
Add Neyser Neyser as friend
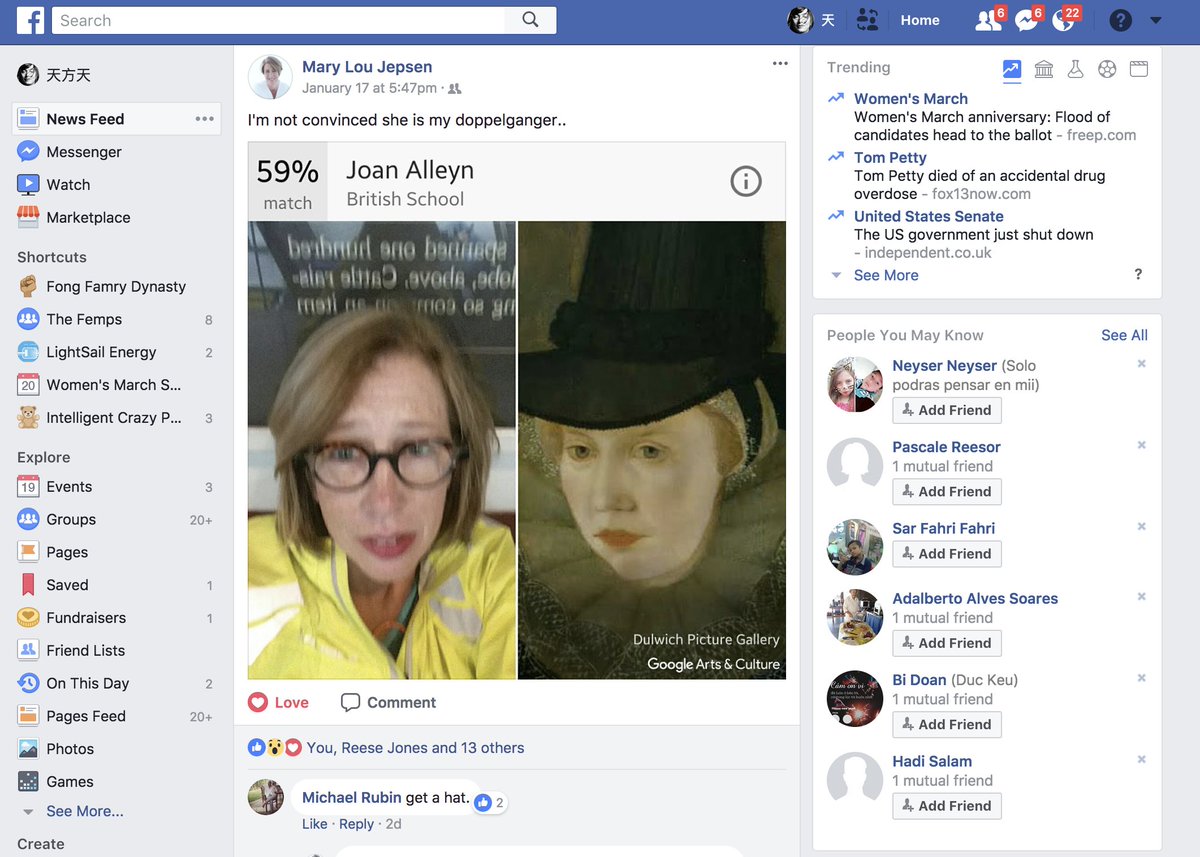947,410
